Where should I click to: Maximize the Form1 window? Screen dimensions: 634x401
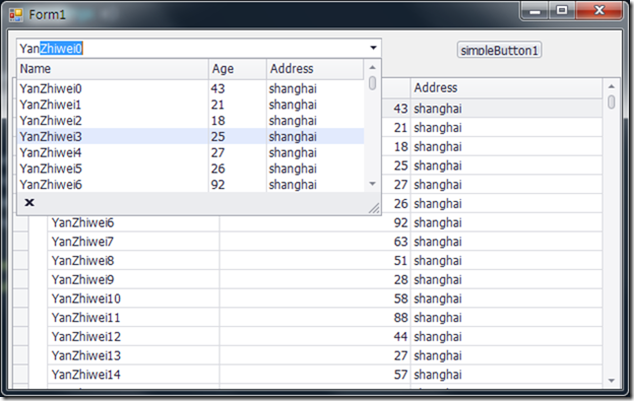coord(562,11)
